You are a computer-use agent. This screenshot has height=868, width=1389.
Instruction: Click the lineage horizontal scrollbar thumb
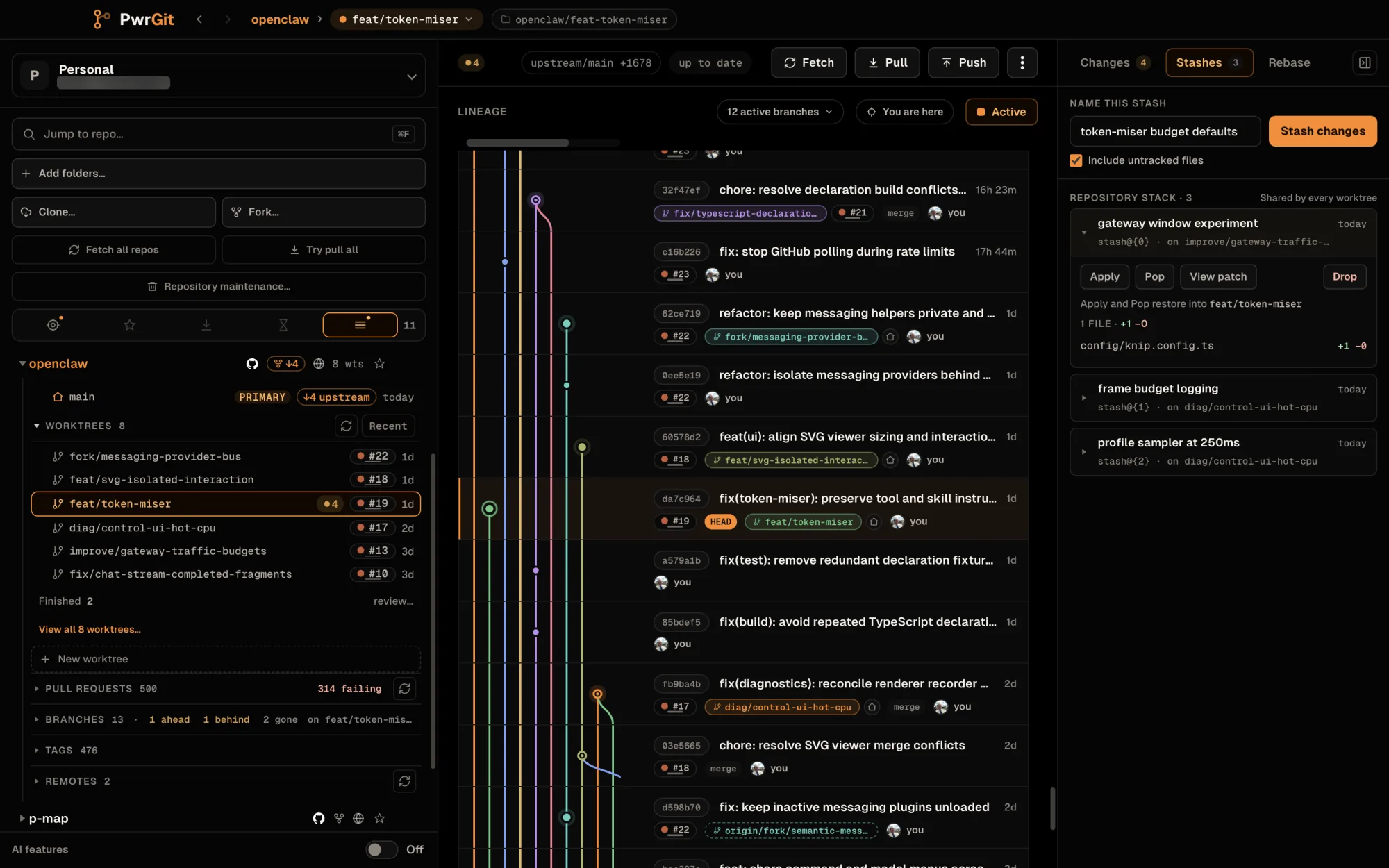pyautogui.click(x=517, y=142)
